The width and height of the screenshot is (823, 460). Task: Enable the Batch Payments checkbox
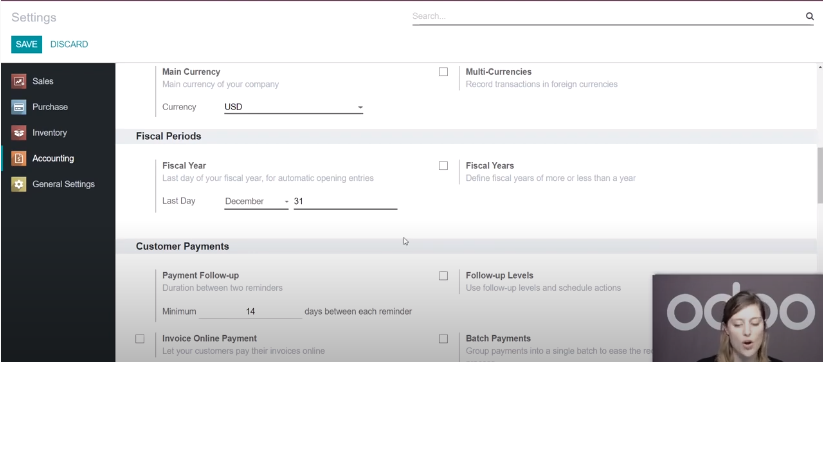click(443, 339)
